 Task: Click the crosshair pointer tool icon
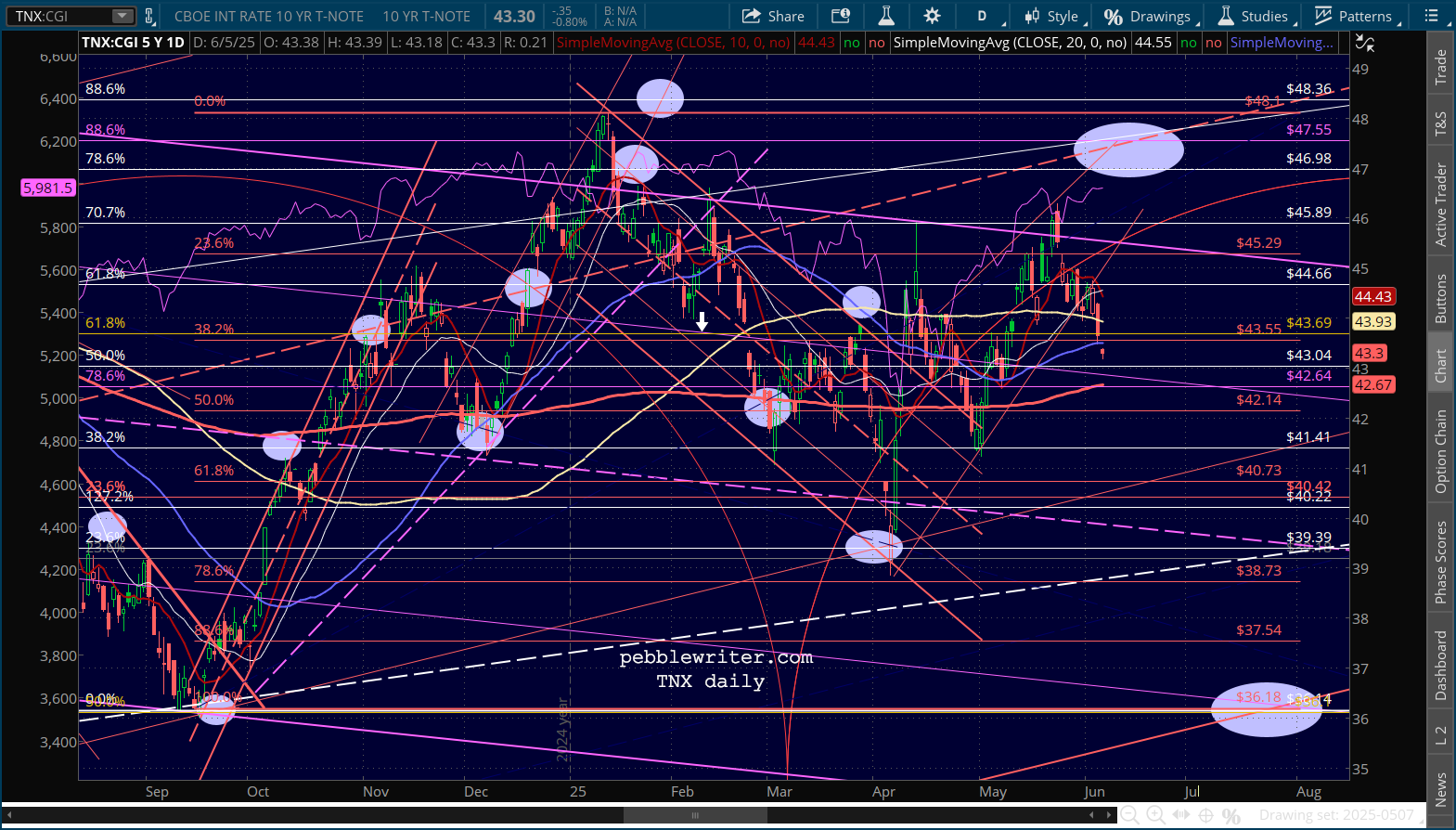pos(1205,815)
